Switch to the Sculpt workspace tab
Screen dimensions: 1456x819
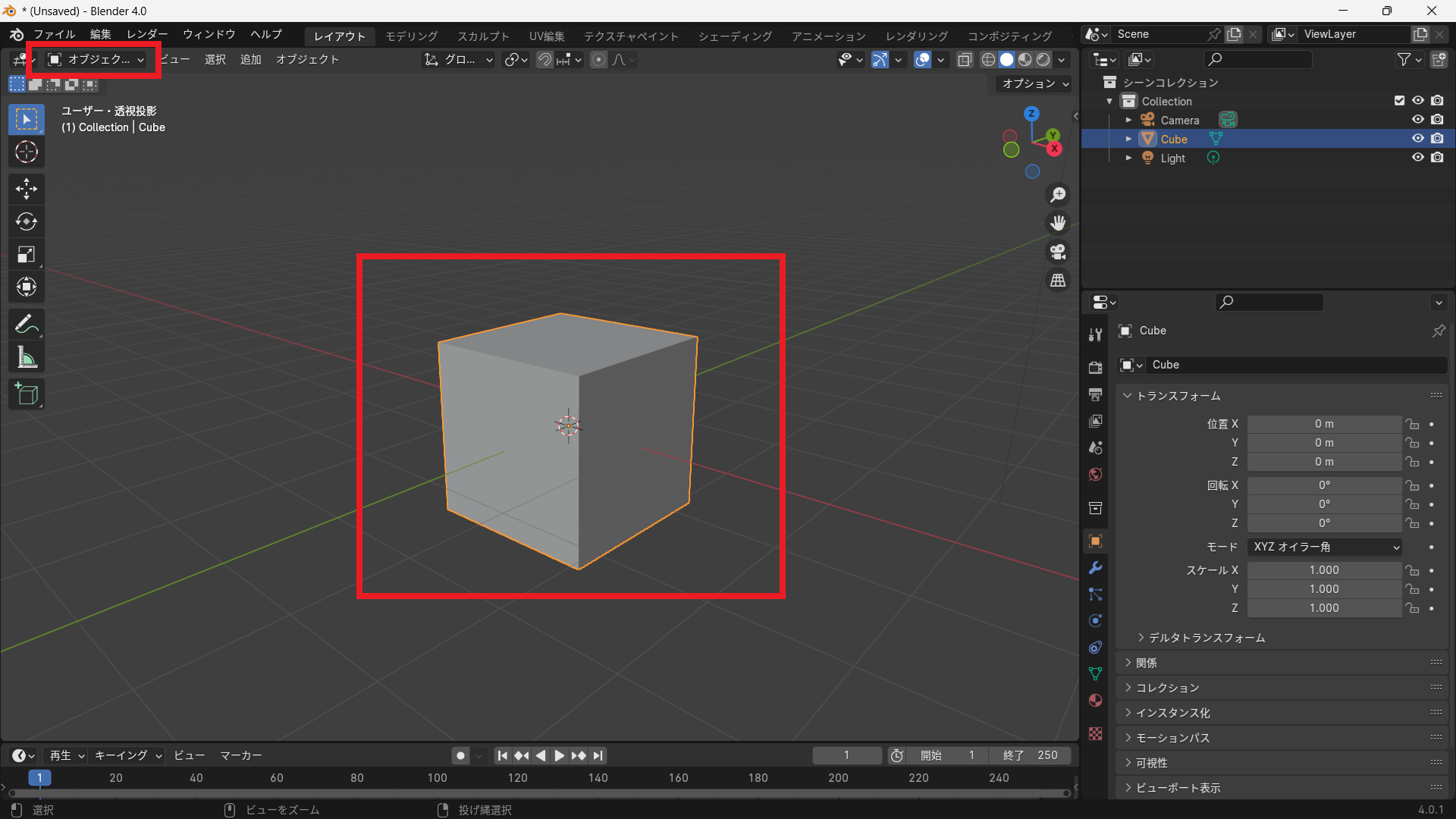[x=483, y=36]
